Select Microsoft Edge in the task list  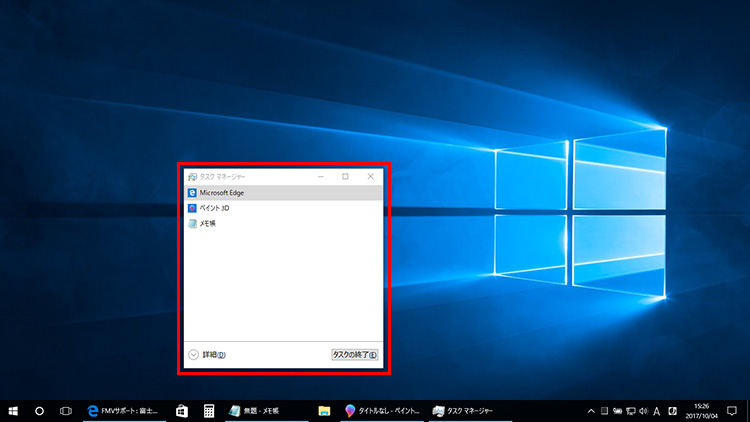pos(222,192)
